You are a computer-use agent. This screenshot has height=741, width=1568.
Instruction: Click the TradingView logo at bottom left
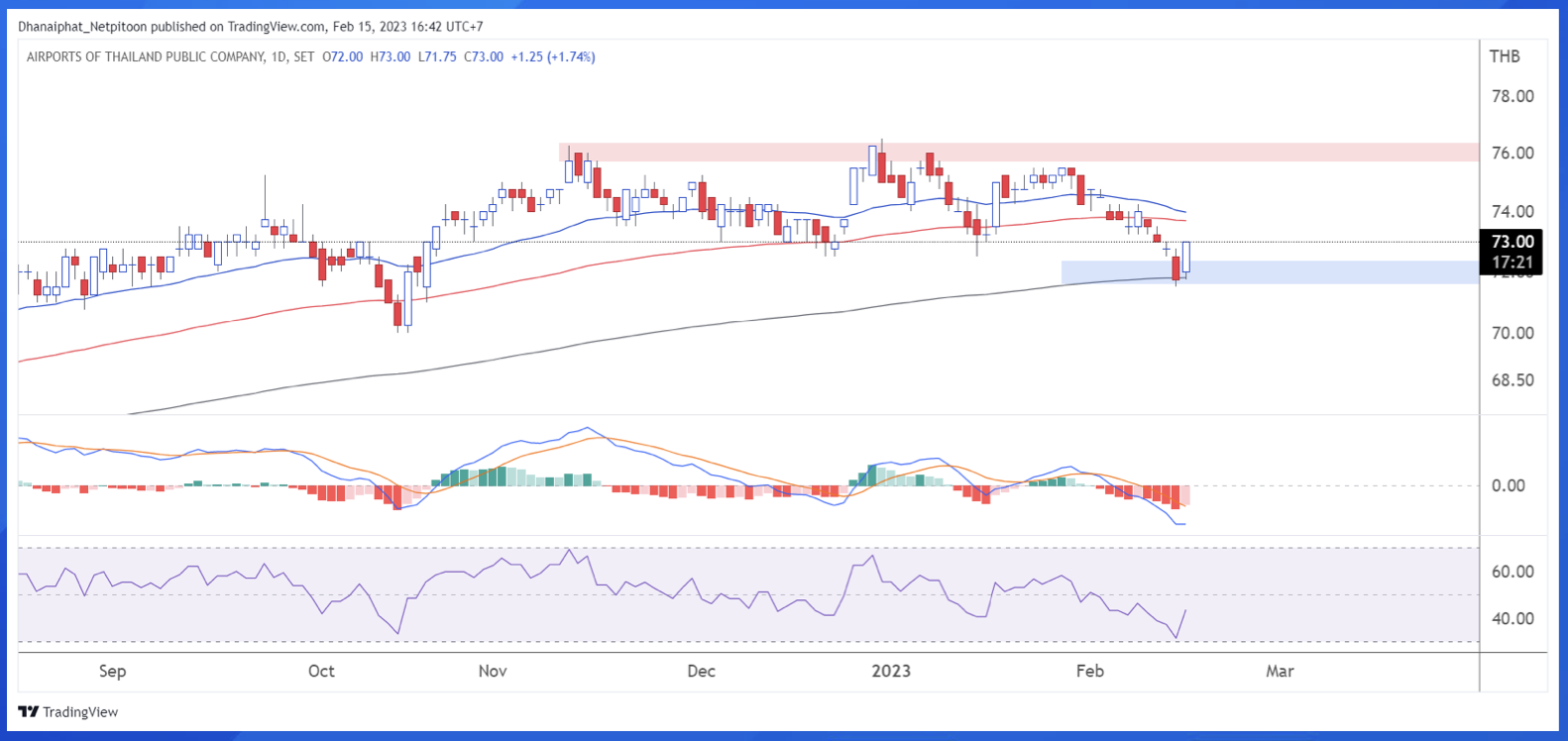click(68, 711)
